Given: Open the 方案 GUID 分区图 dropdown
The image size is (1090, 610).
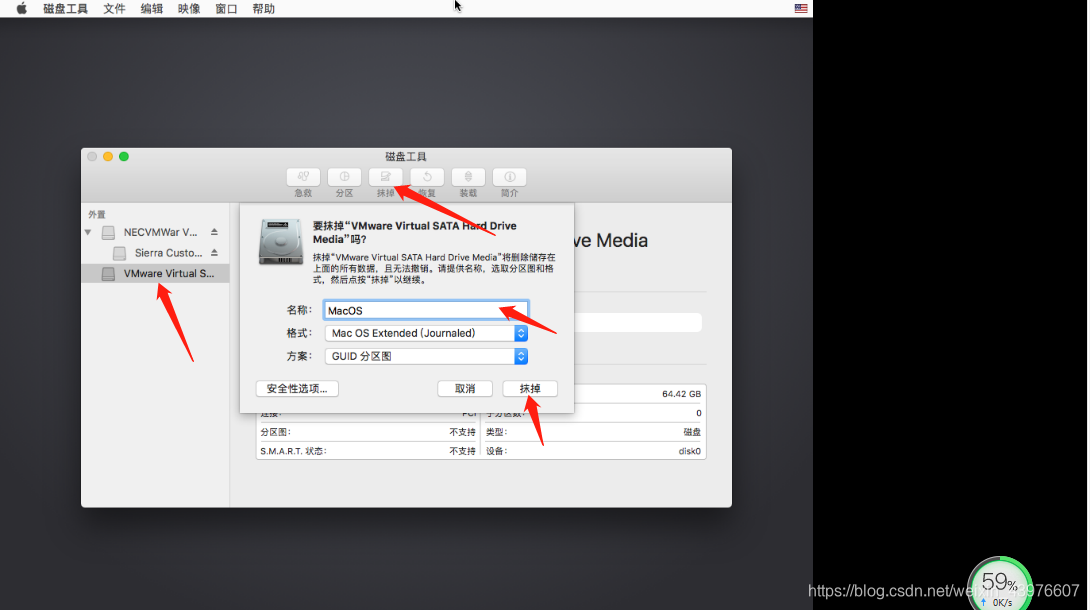Looking at the screenshot, I should click(x=425, y=356).
